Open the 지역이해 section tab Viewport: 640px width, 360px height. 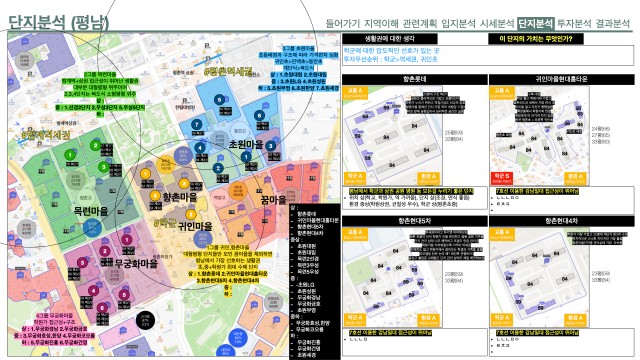(x=380, y=23)
